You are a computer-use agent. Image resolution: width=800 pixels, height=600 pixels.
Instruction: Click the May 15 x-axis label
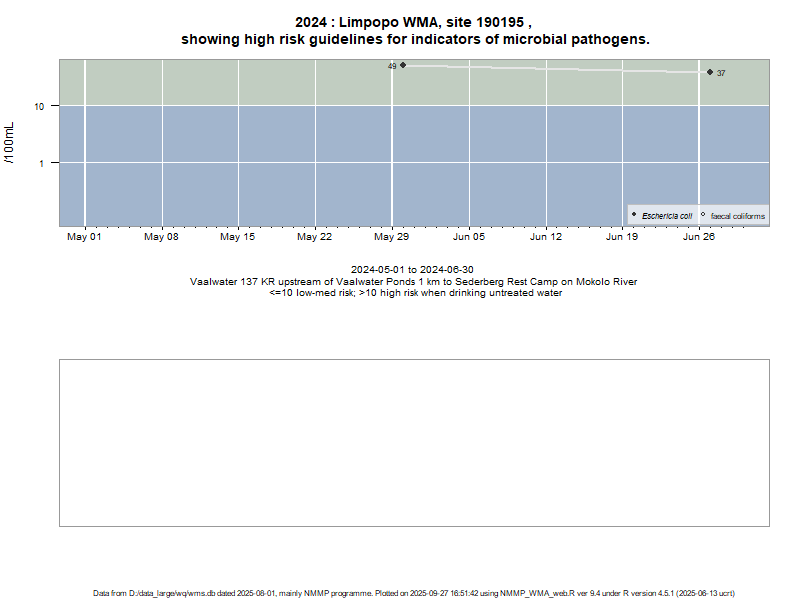pos(238,237)
